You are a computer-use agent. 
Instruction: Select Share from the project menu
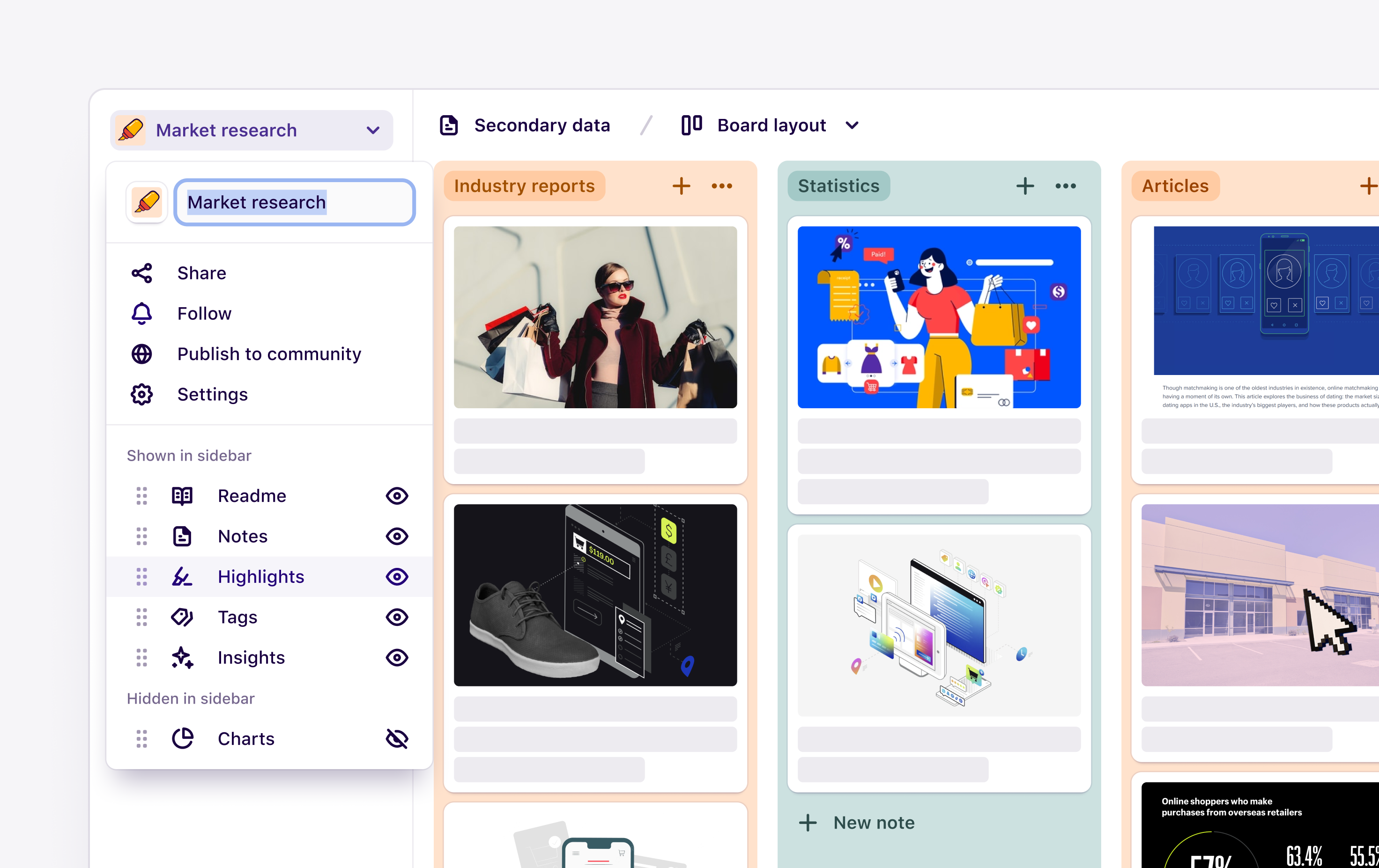[x=201, y=273]
